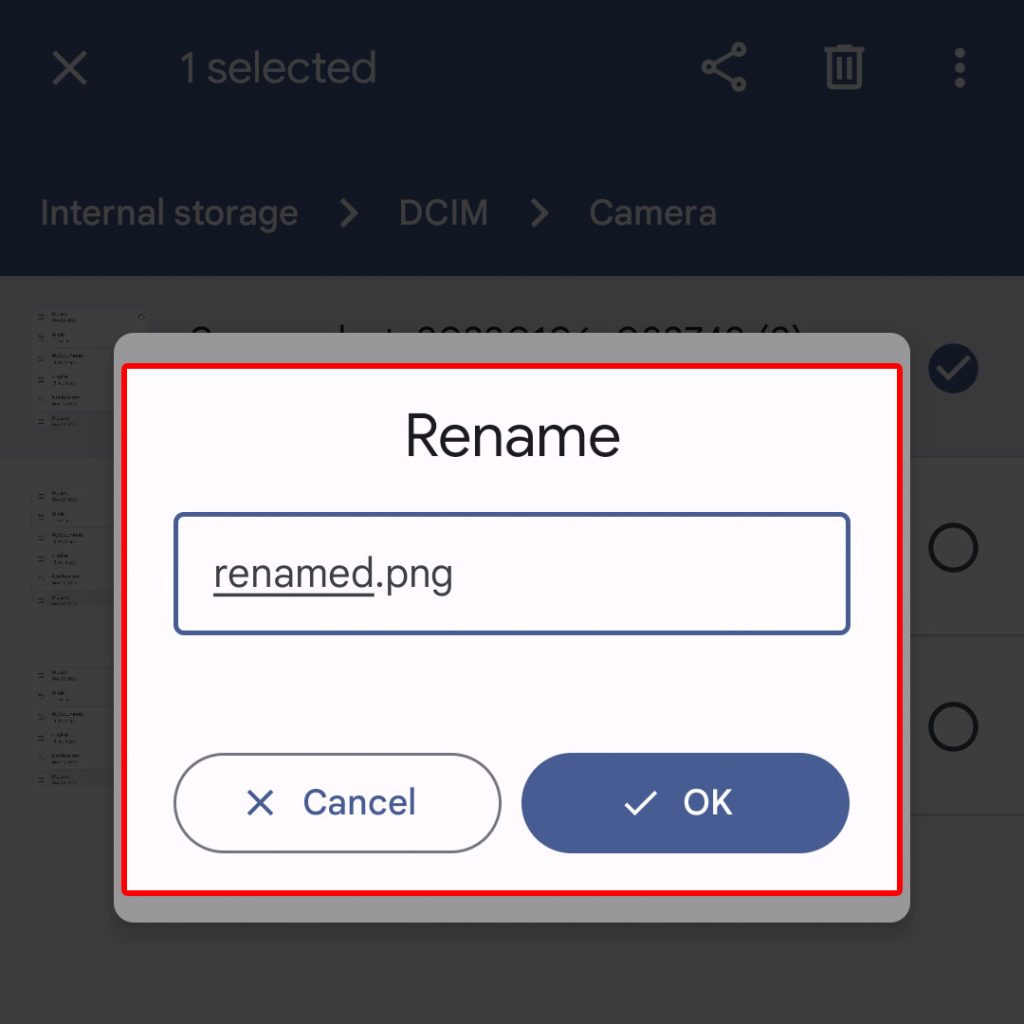The image size is (1024, 1024).
Task: Click the Rename dialog title
Action: tap(512, 436)
